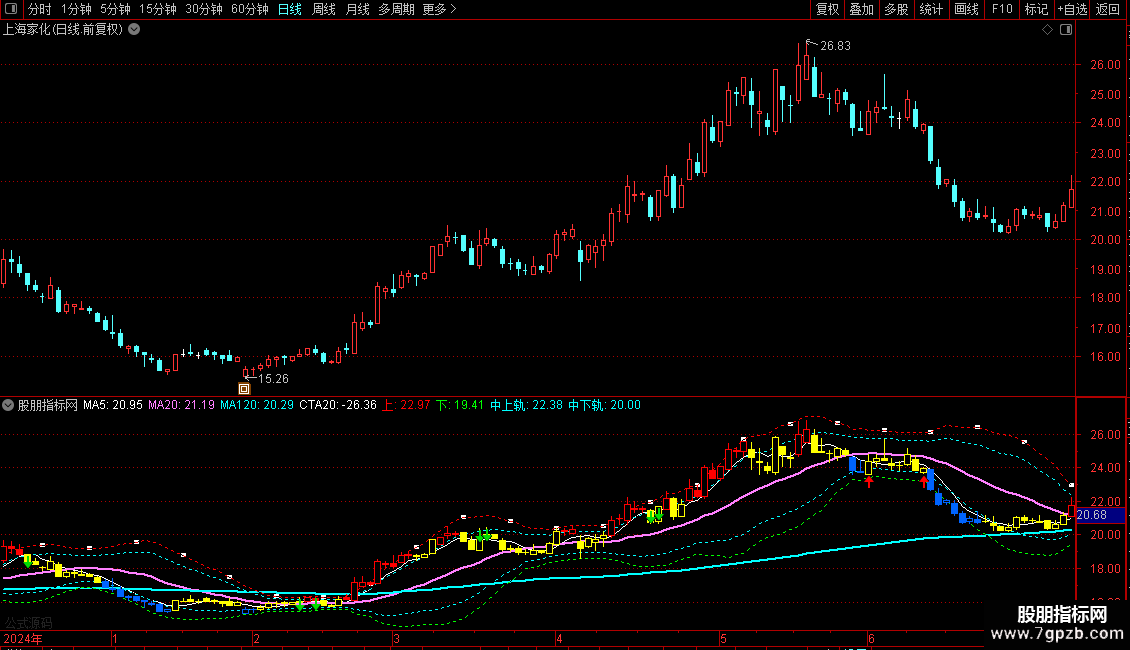Select the 60分钟 period tab
Screen dimensions: 1130x650
[249, 9]
